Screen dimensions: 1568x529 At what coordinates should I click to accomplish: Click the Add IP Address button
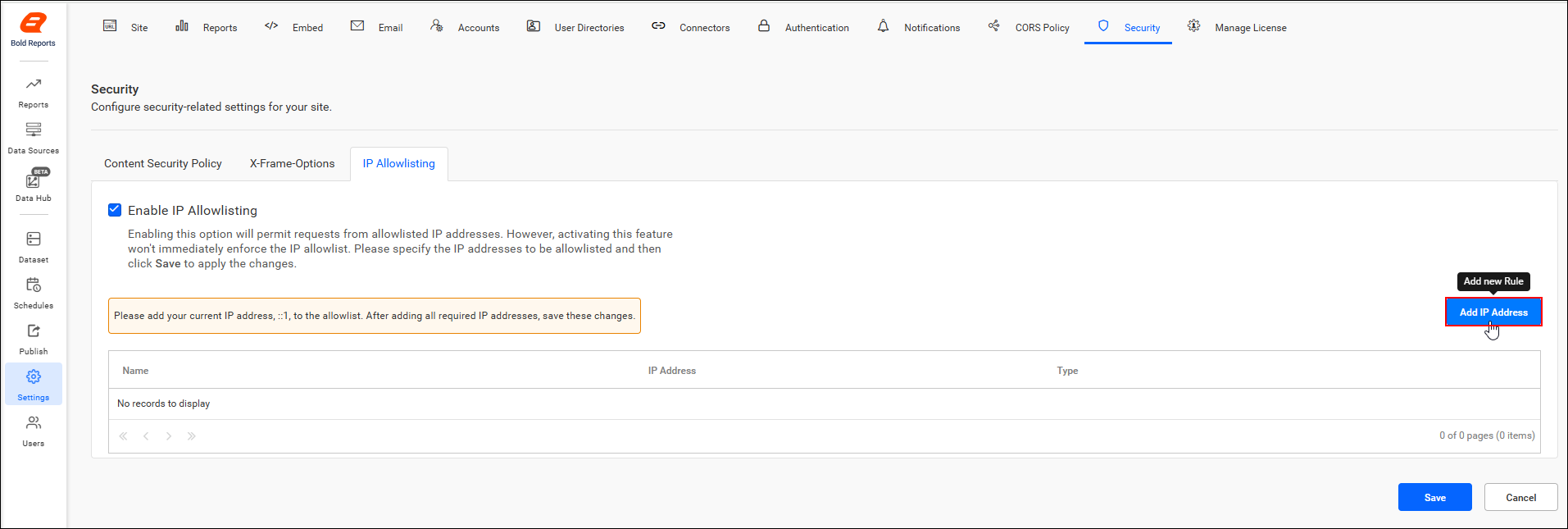click(x=1493, y=312)
